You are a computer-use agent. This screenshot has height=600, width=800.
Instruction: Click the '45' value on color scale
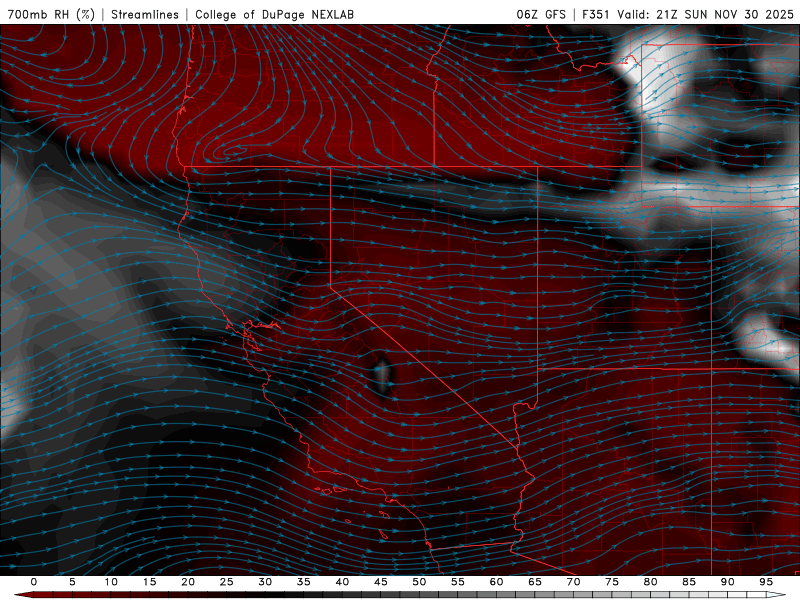pyautogui.click(x=381, y=582)
